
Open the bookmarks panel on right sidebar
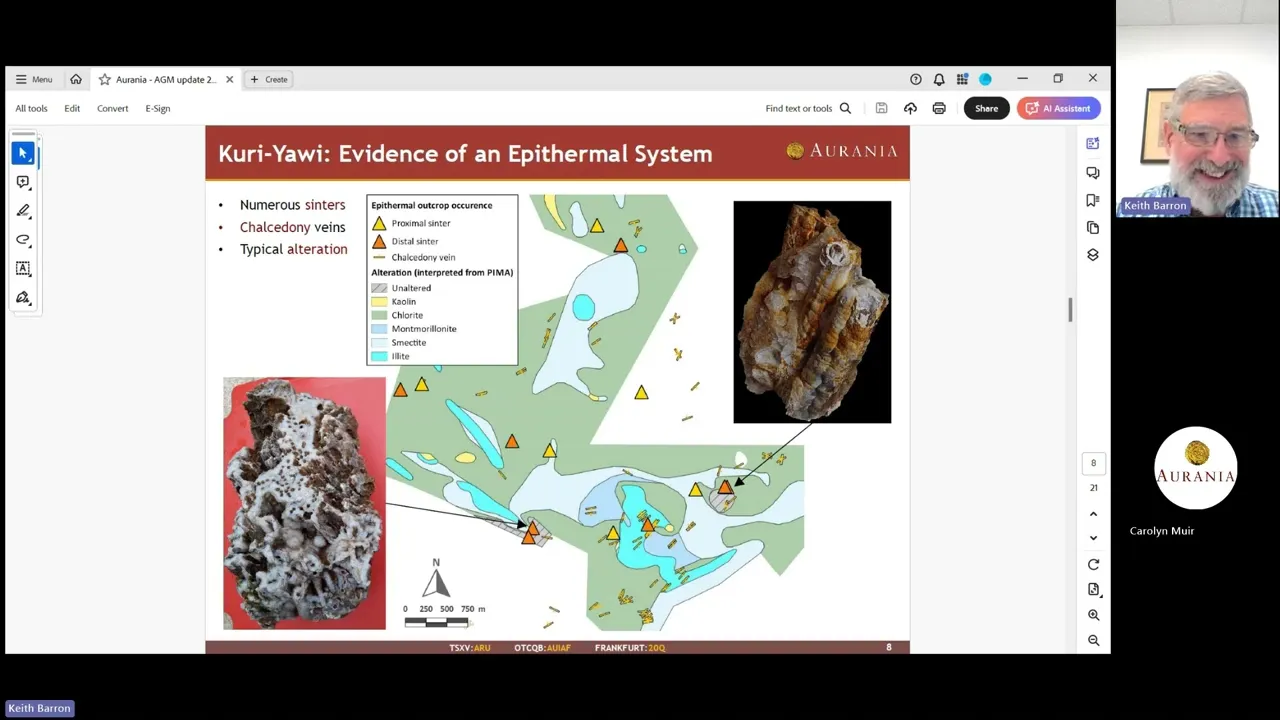pyautogui.click(x=1093, y=200)
